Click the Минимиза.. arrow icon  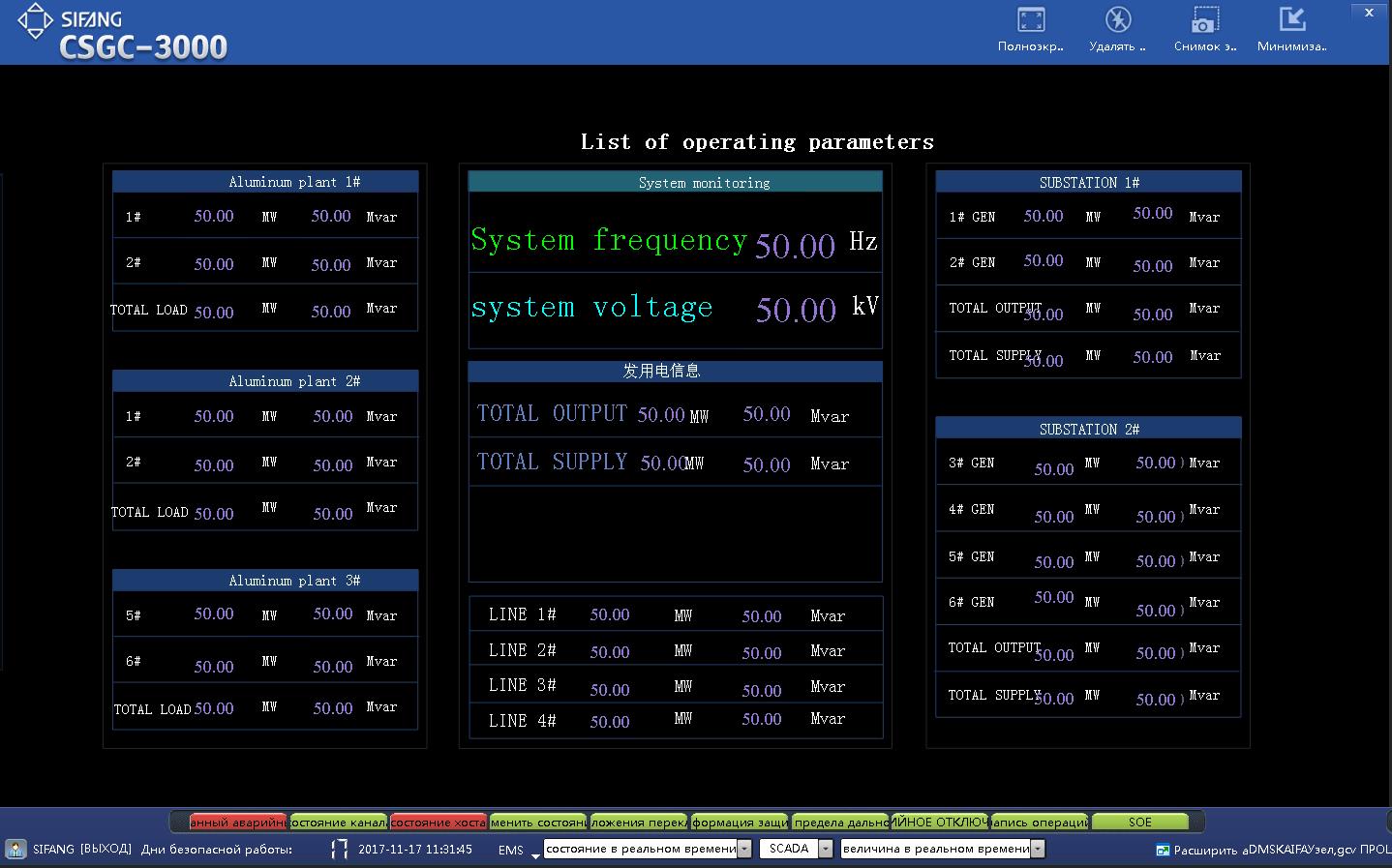point(1291,20)
